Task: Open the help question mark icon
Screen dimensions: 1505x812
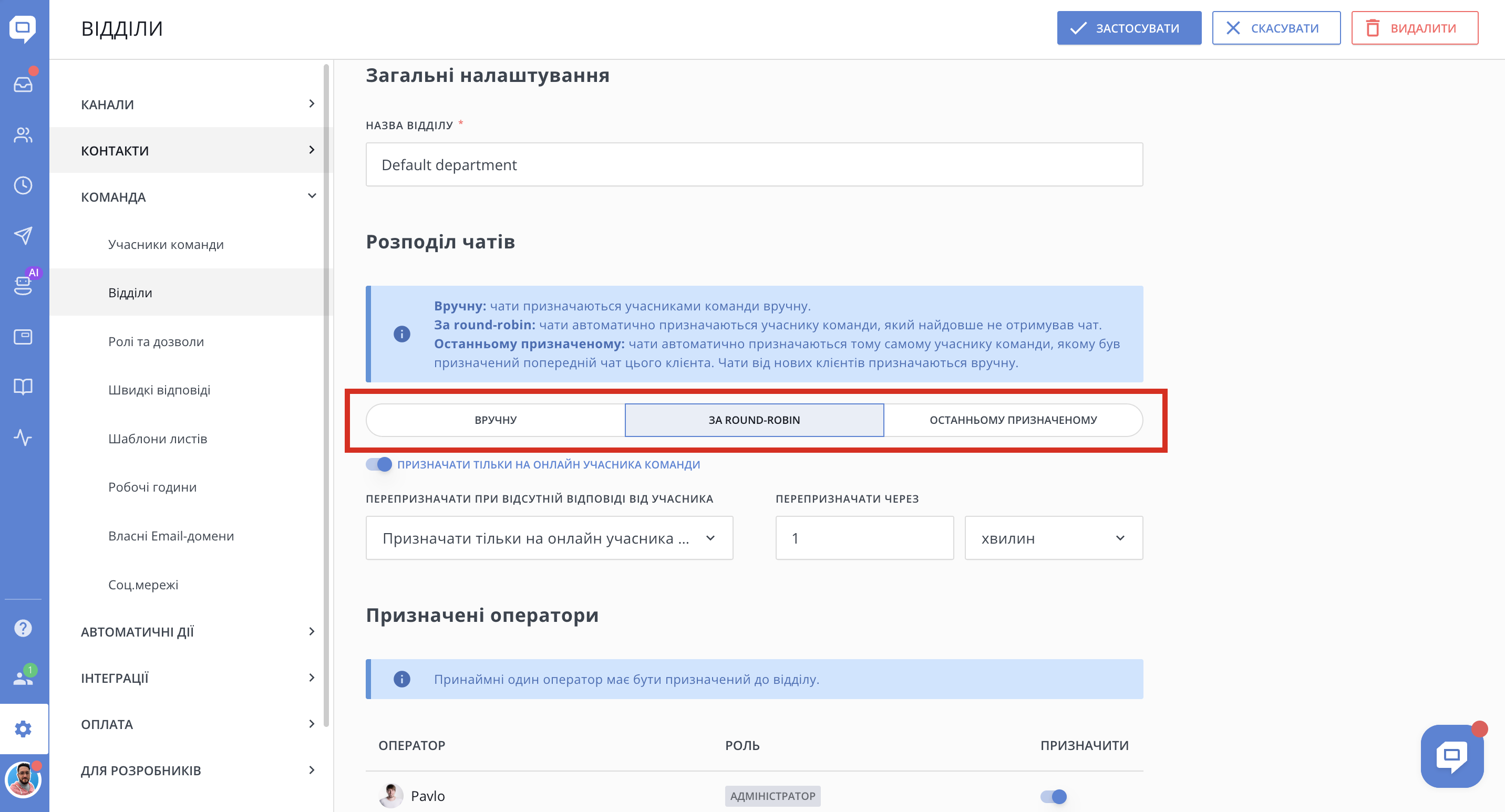Action: pyautogui.click(x=23, y=628)
